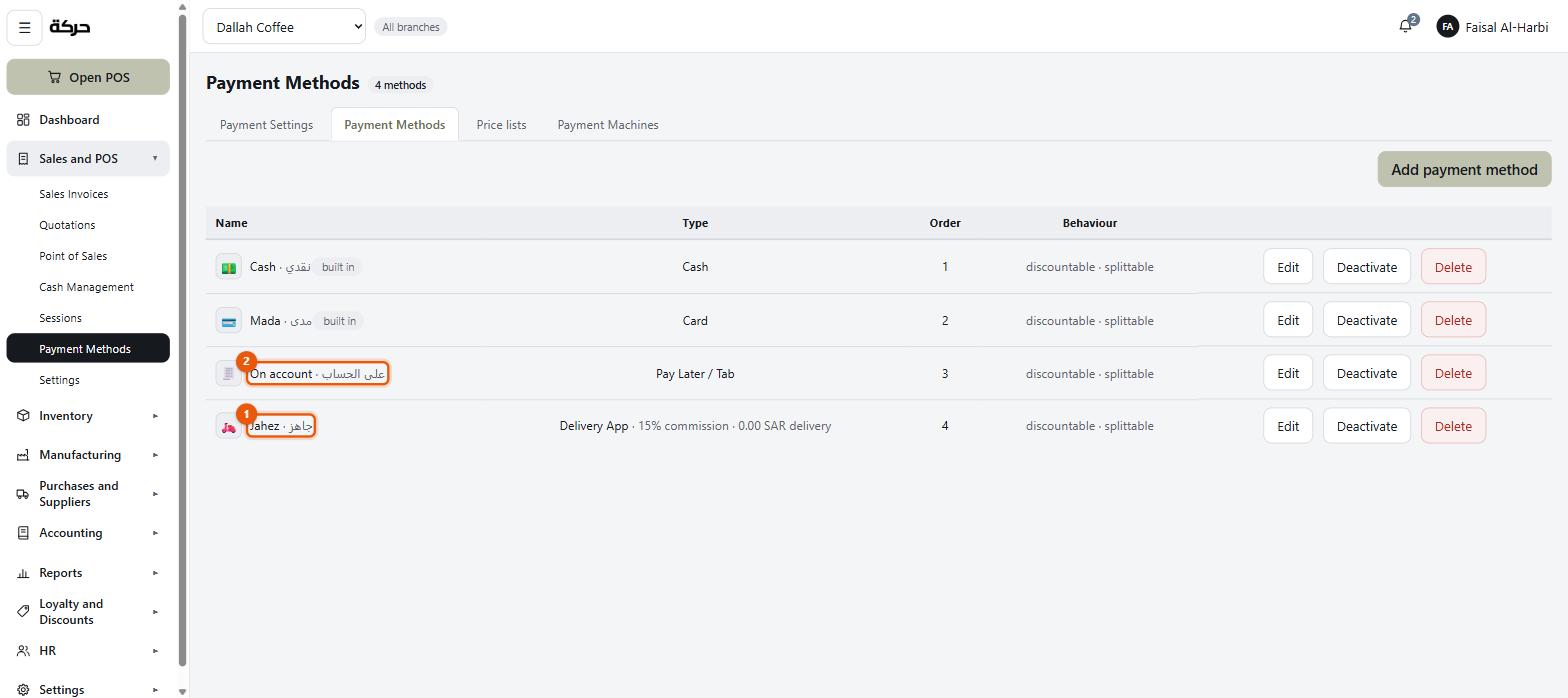
Task: Click the Dashboard grid icon
Action: pos(23,120)
